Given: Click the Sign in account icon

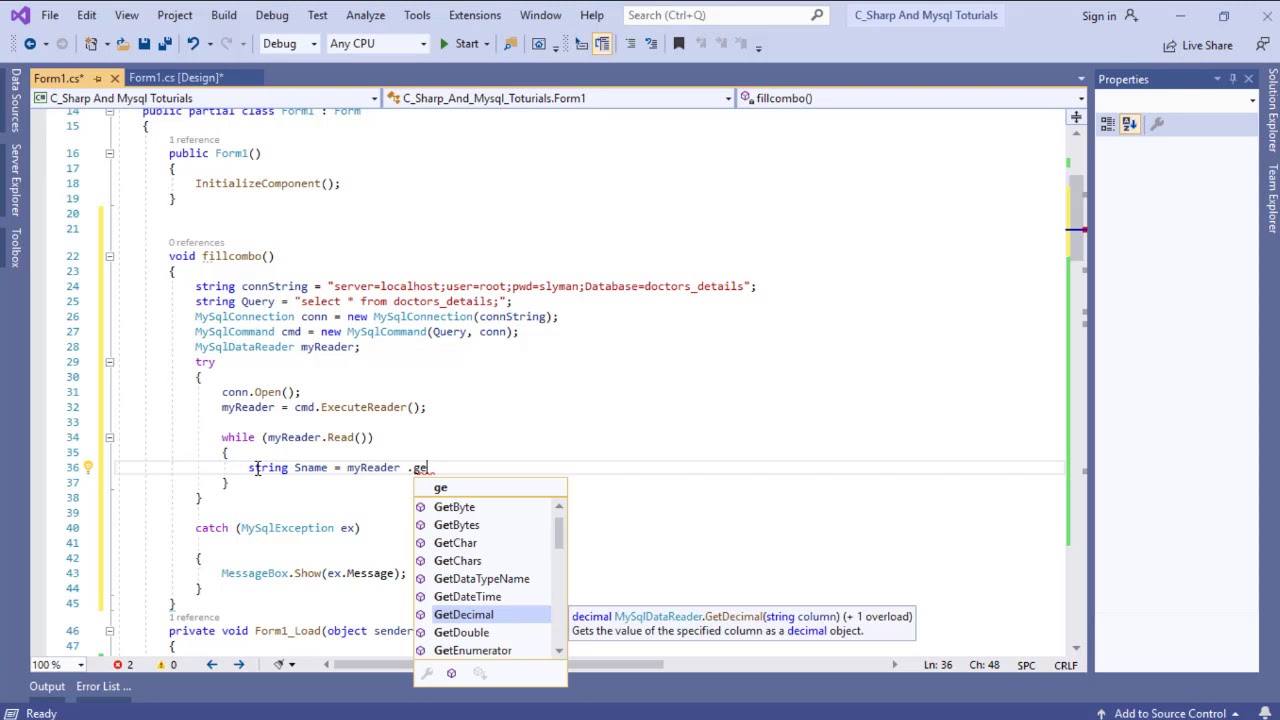Looking at the screenshot, I should (x=1131, y=15).
